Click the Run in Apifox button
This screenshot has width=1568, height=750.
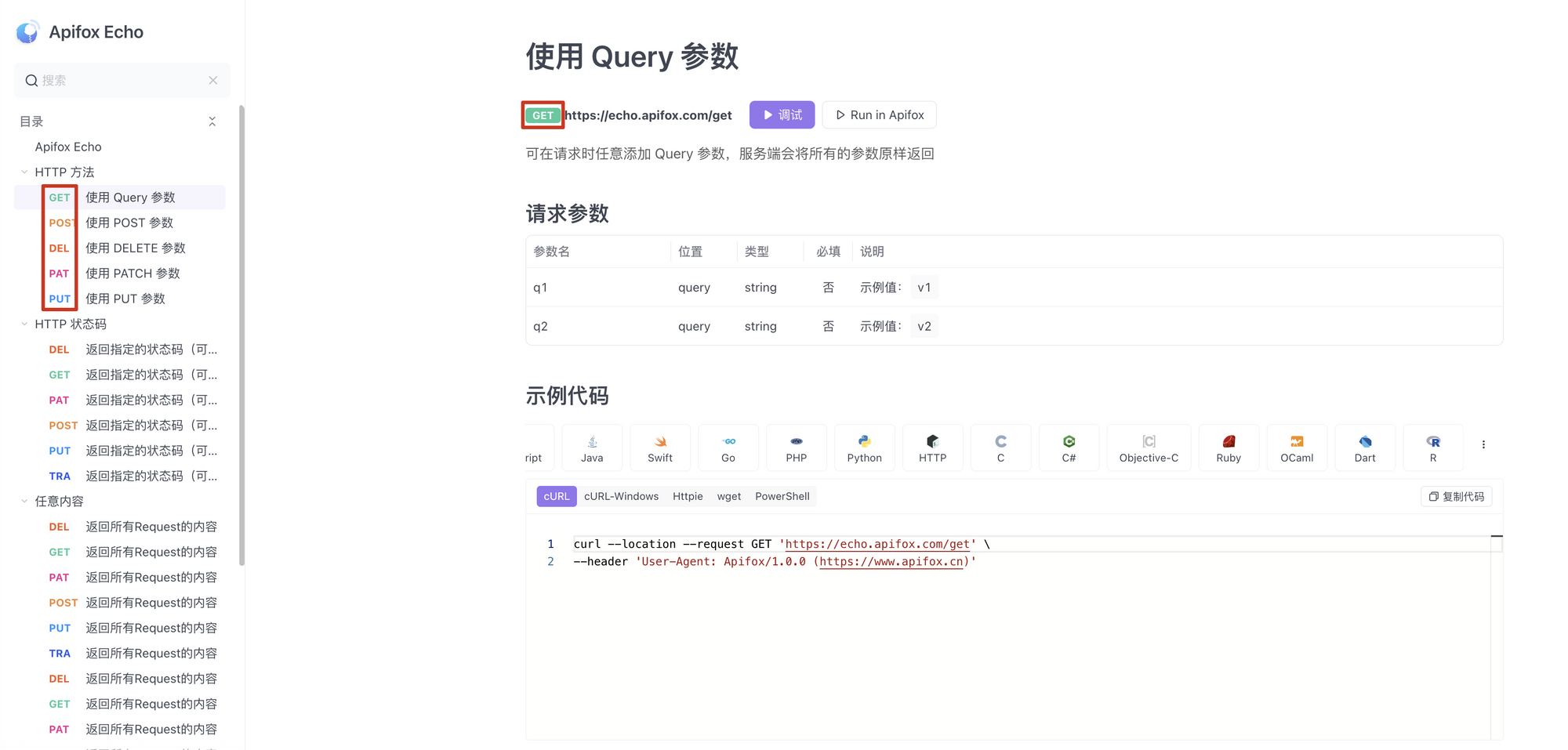click(x=879, y=115)
